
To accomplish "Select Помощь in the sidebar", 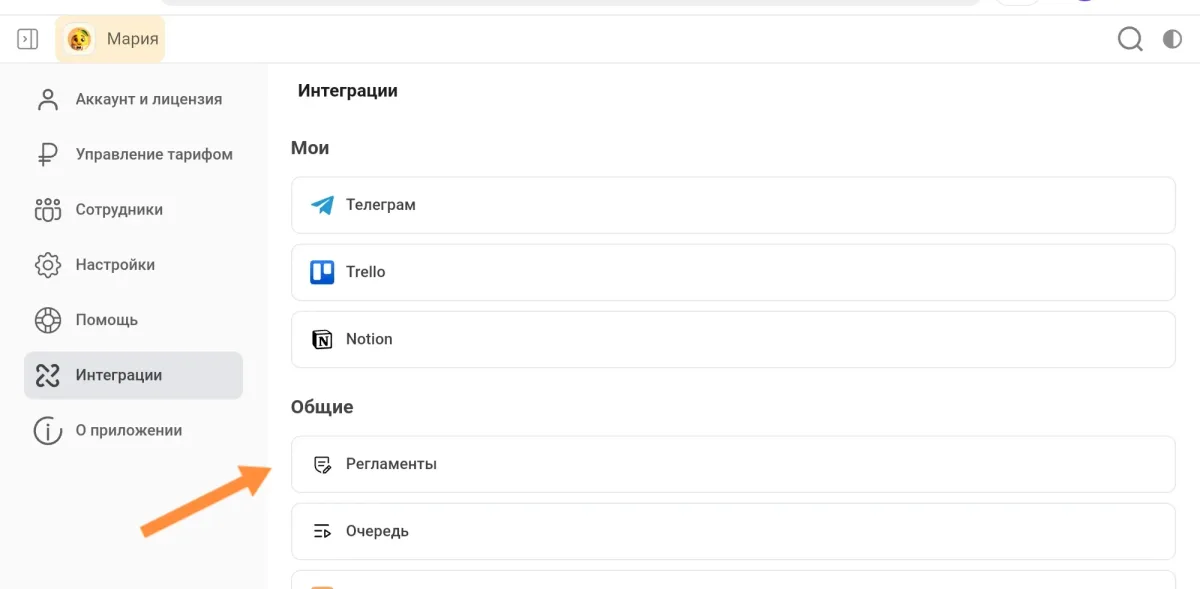I will pyautogui.click(x=106, y=320).
